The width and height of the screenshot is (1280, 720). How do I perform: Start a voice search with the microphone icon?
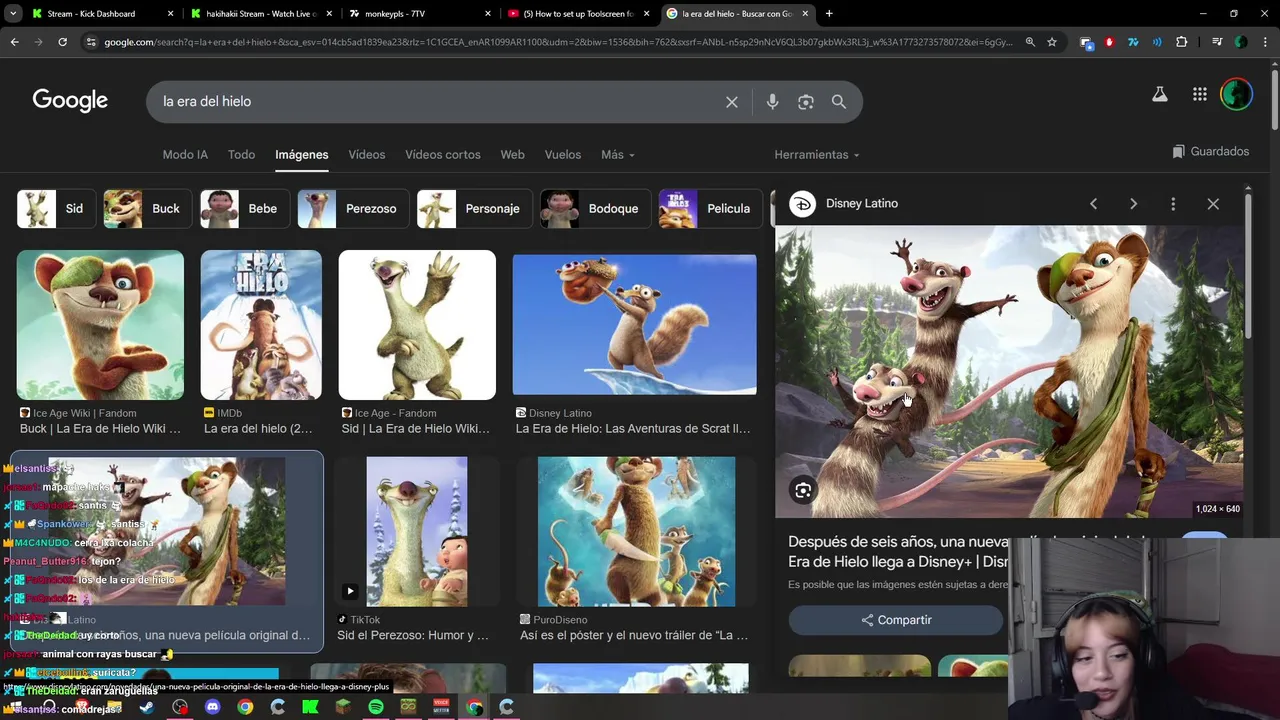pyautogui.click(x=772, y=102)
